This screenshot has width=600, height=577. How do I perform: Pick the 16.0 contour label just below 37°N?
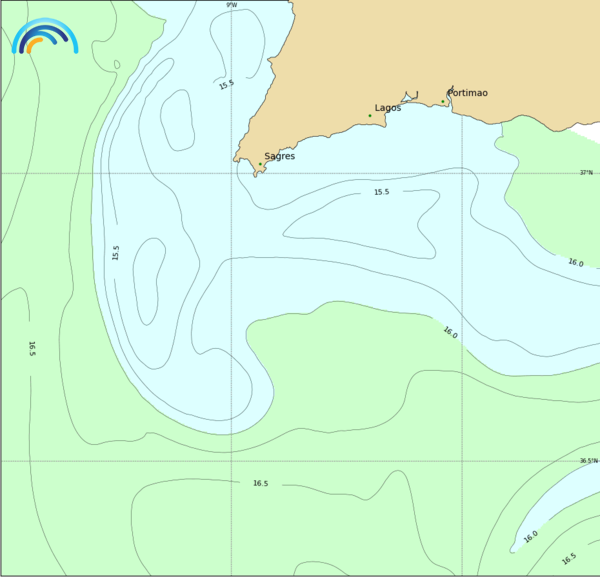[x=575, y=263]
